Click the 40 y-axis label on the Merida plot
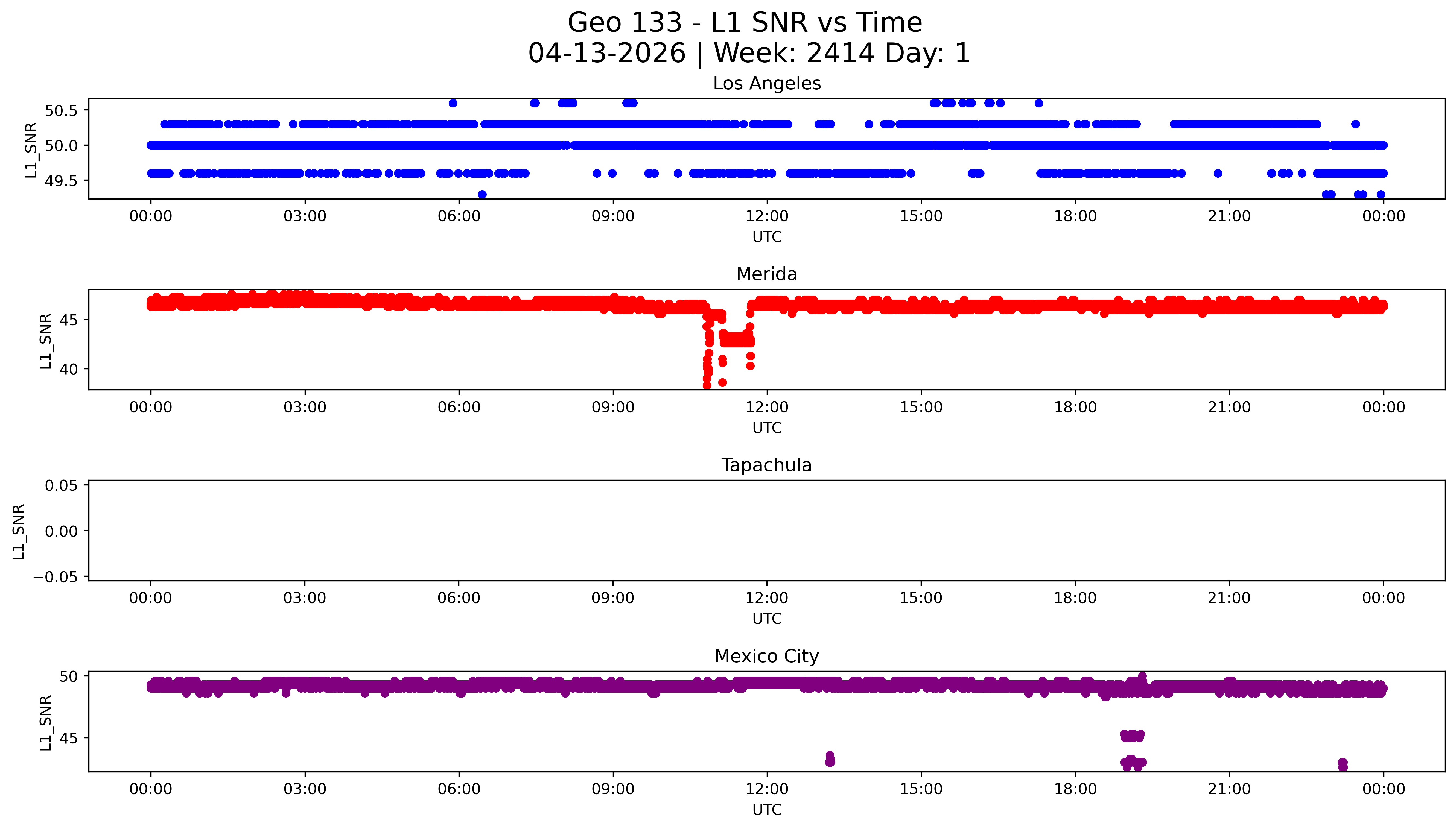Viewport: 1456px width, 829px height. [69, 369]
